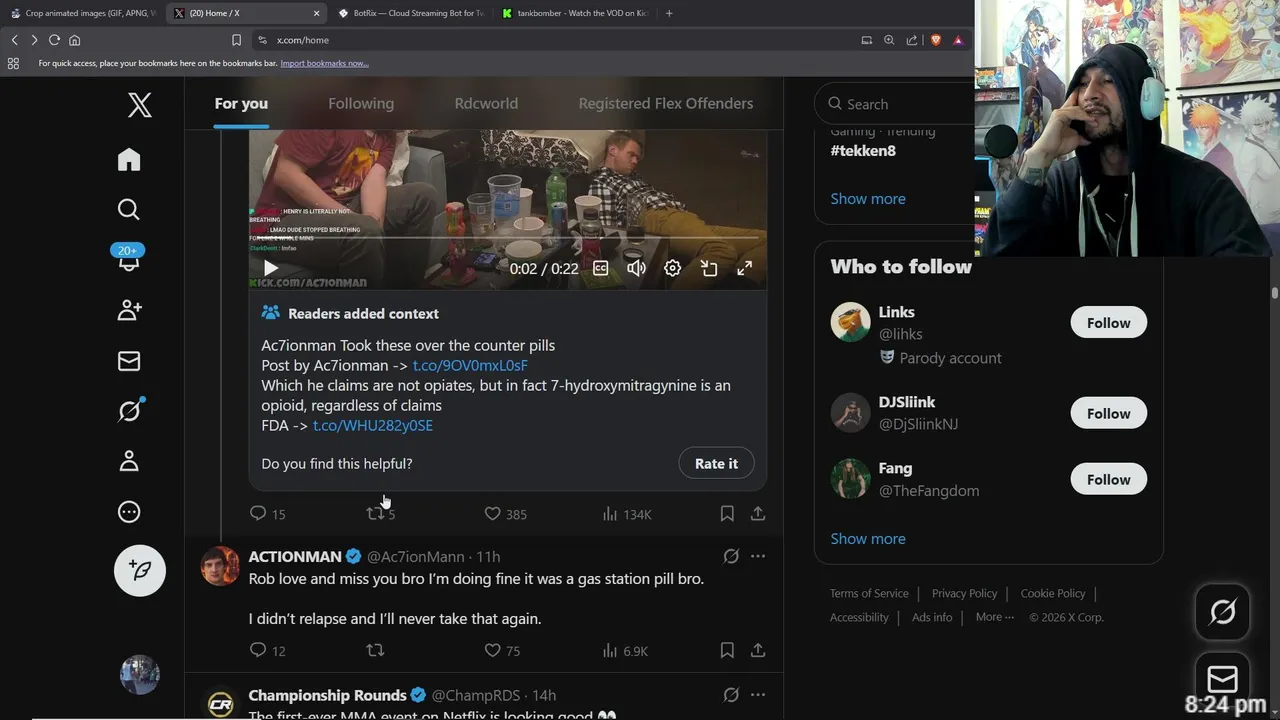1280x720 pixels.
Task: Bookmark the video post
Action: (727, 514)
